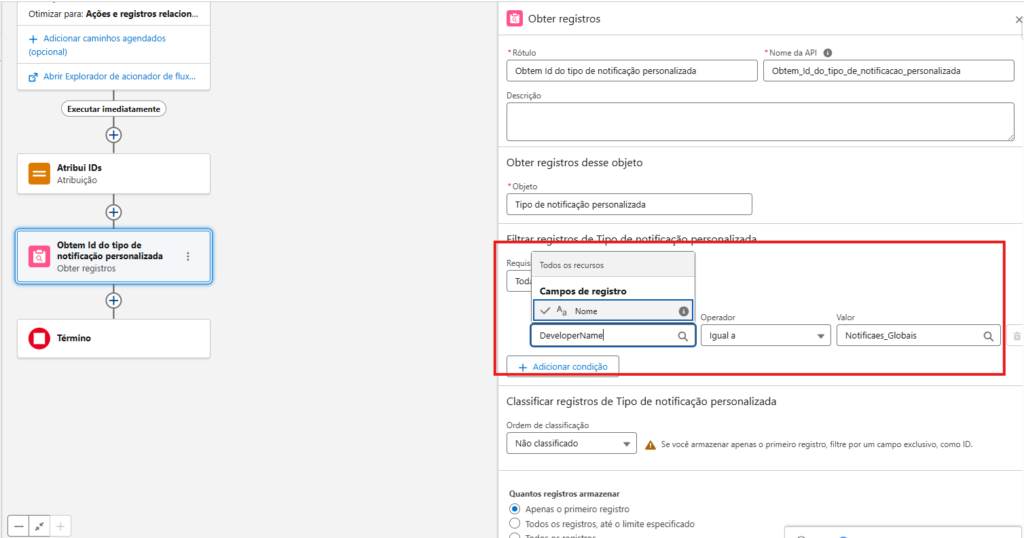1024x538 pixels.
Task: Click into the Descrição text area
Action: (759, 121)
